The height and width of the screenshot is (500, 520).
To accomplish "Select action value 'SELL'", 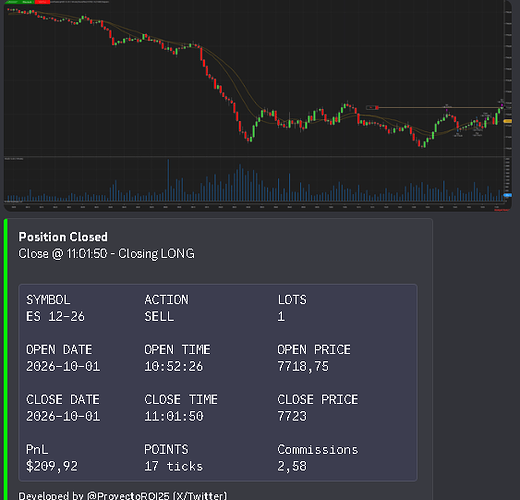I will 159,316.
